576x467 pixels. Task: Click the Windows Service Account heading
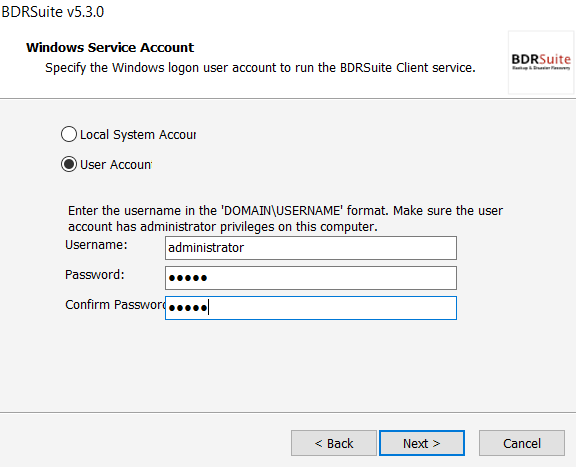pyautogui.click(x=110, y=47)
